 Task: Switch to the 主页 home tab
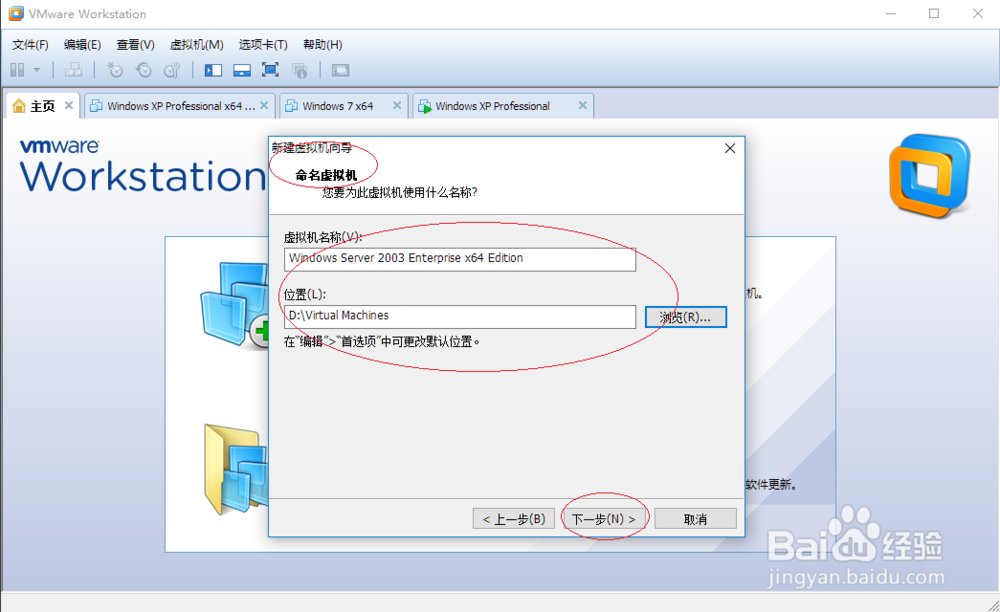click(x=43, y=106)
